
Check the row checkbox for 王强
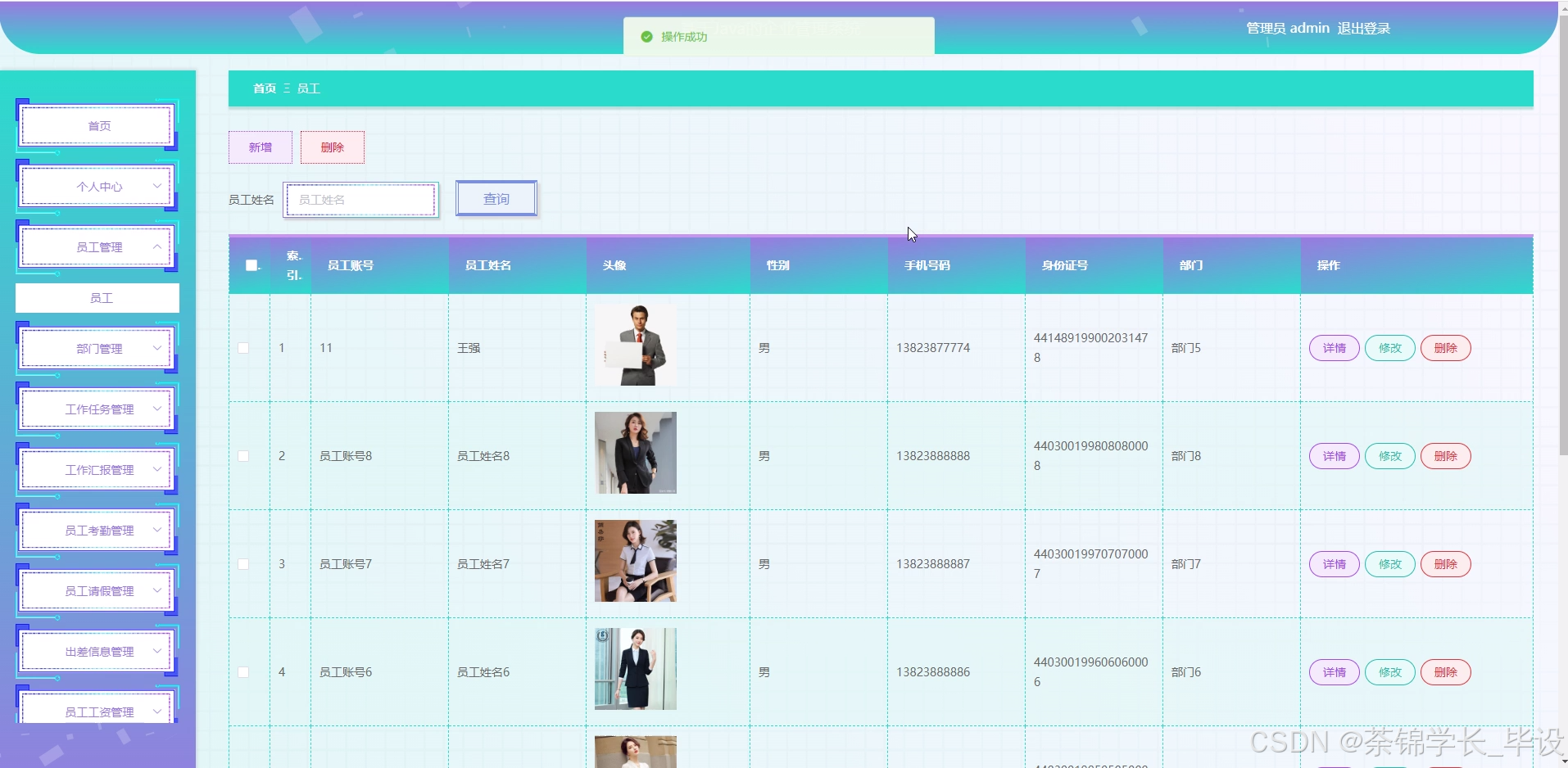243,348
